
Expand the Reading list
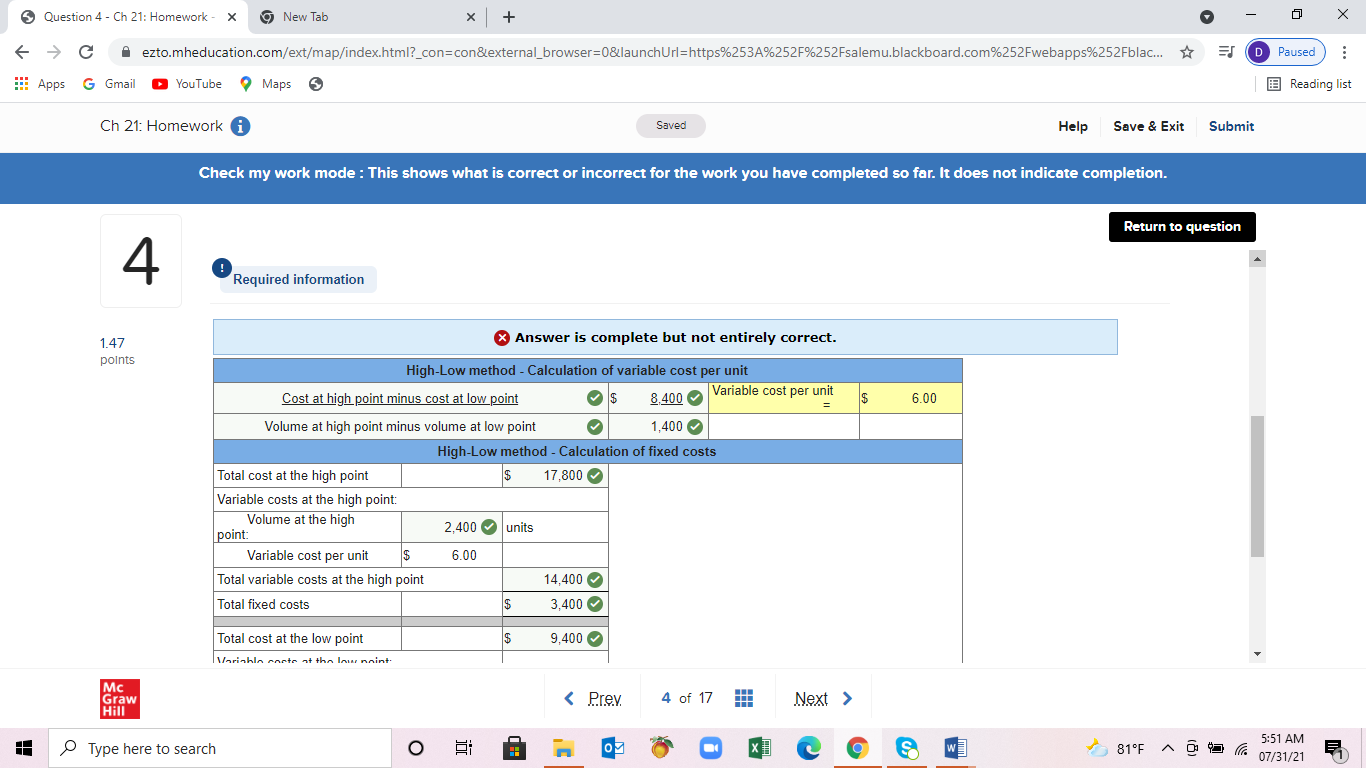(1308, 84)
